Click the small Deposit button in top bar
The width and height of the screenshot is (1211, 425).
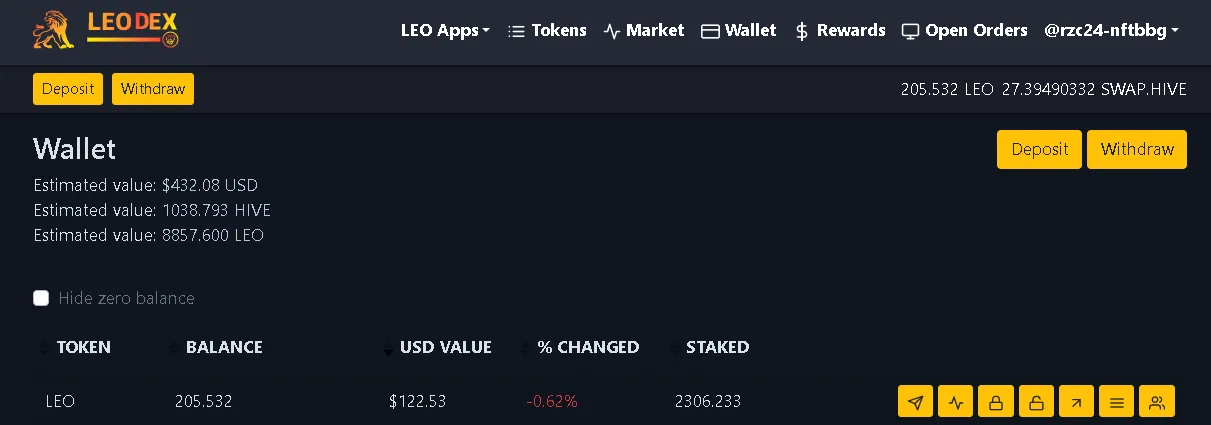pyautogui.click(x=68, y=89)
